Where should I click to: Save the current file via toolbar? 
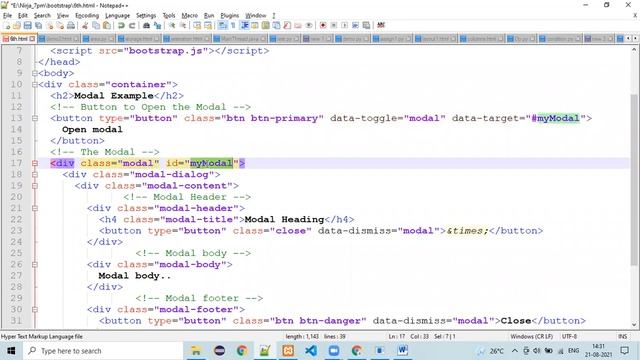(x=27, y=25)
